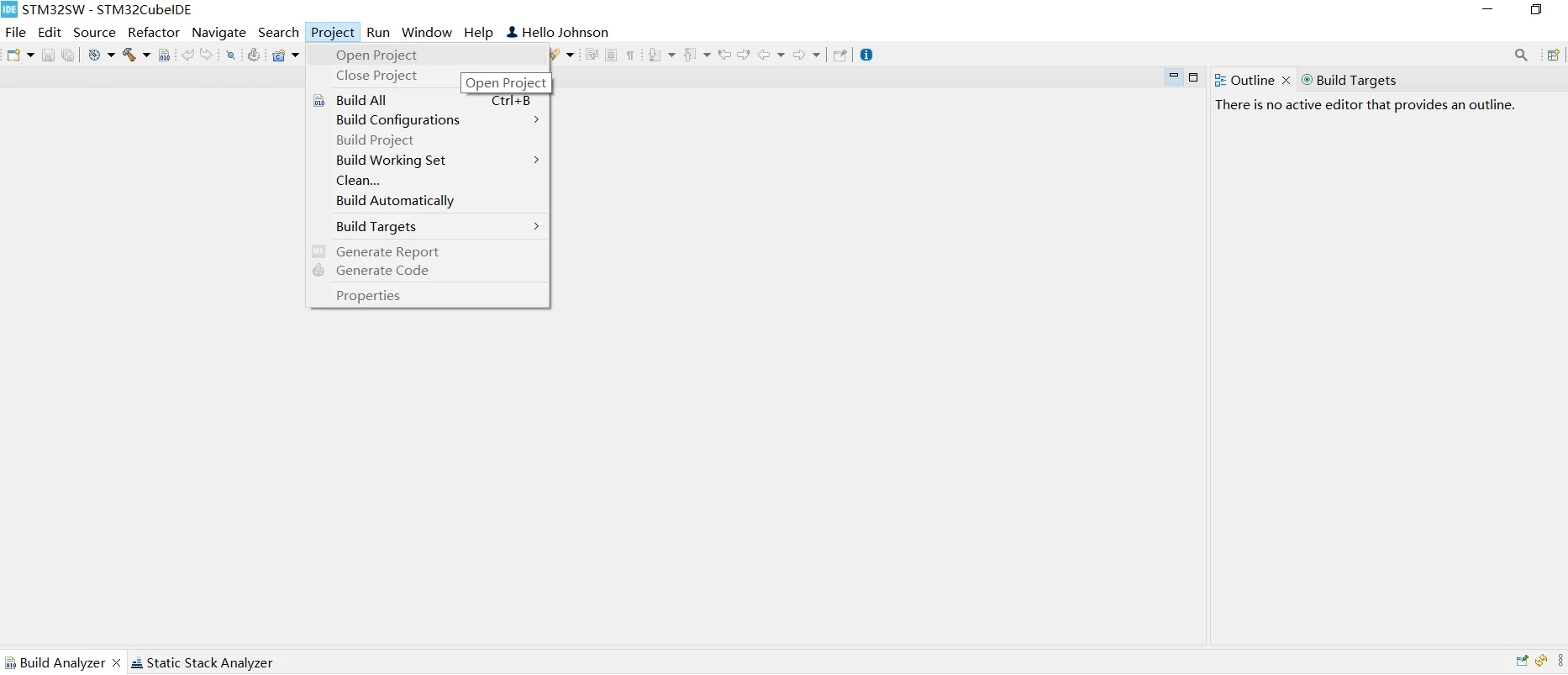1568x675 pixels.
Task: Click the Hello Johnson account item
Action: [557, 32]
